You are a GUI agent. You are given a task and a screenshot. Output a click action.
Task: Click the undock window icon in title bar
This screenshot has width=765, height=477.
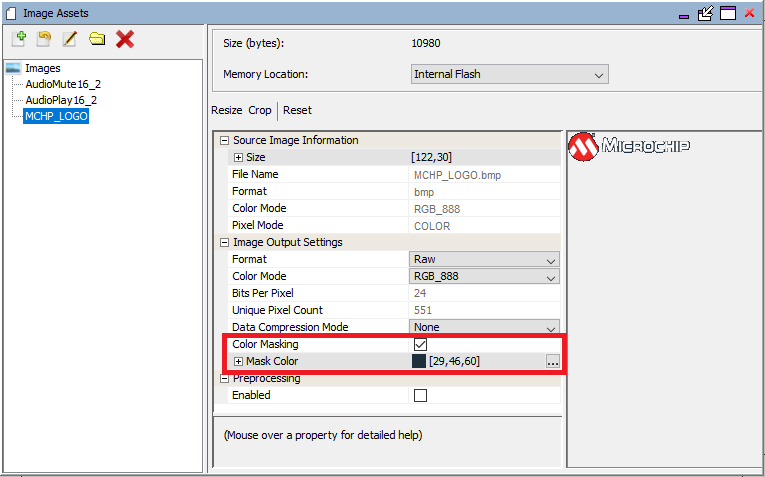pyautogui.click(x=705, y=13)
